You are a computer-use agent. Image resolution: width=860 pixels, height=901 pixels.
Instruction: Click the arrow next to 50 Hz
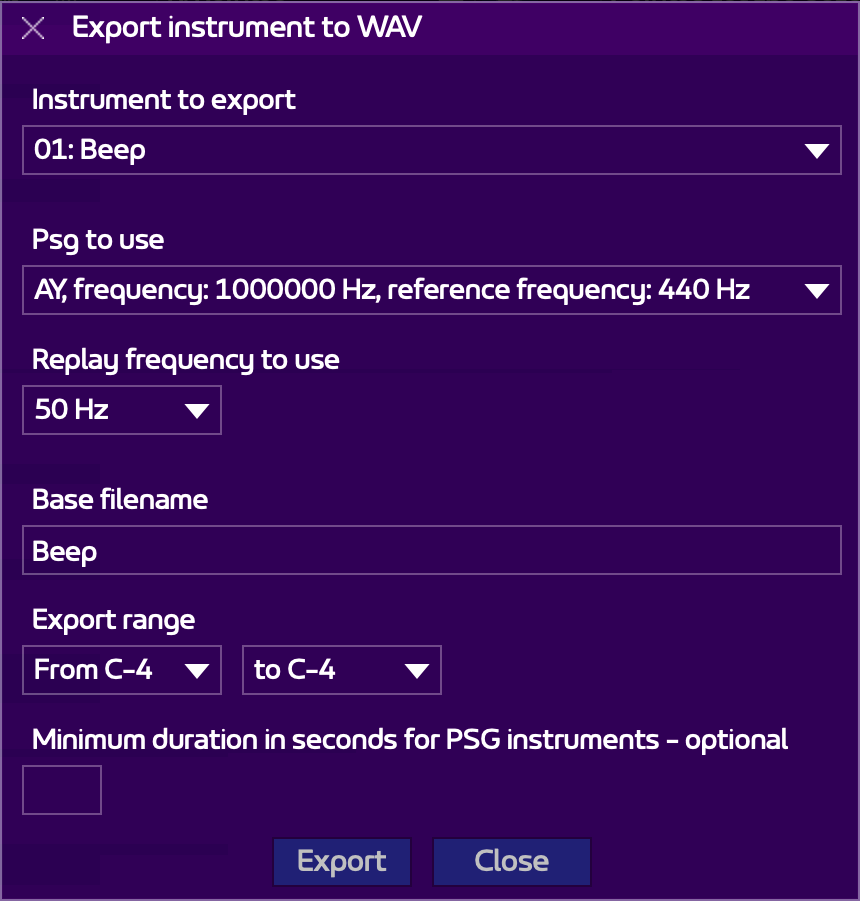[x=196, y=410]
